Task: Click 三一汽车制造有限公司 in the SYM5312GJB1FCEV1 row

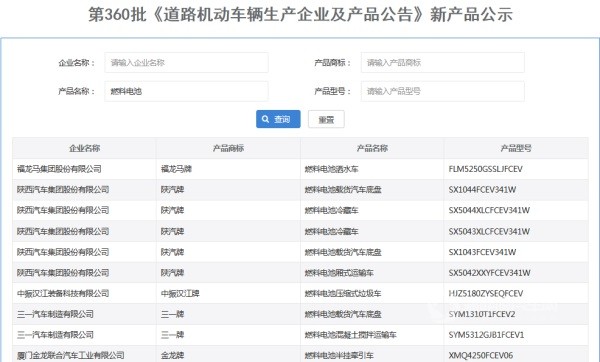Action: (x=55, y=335)
